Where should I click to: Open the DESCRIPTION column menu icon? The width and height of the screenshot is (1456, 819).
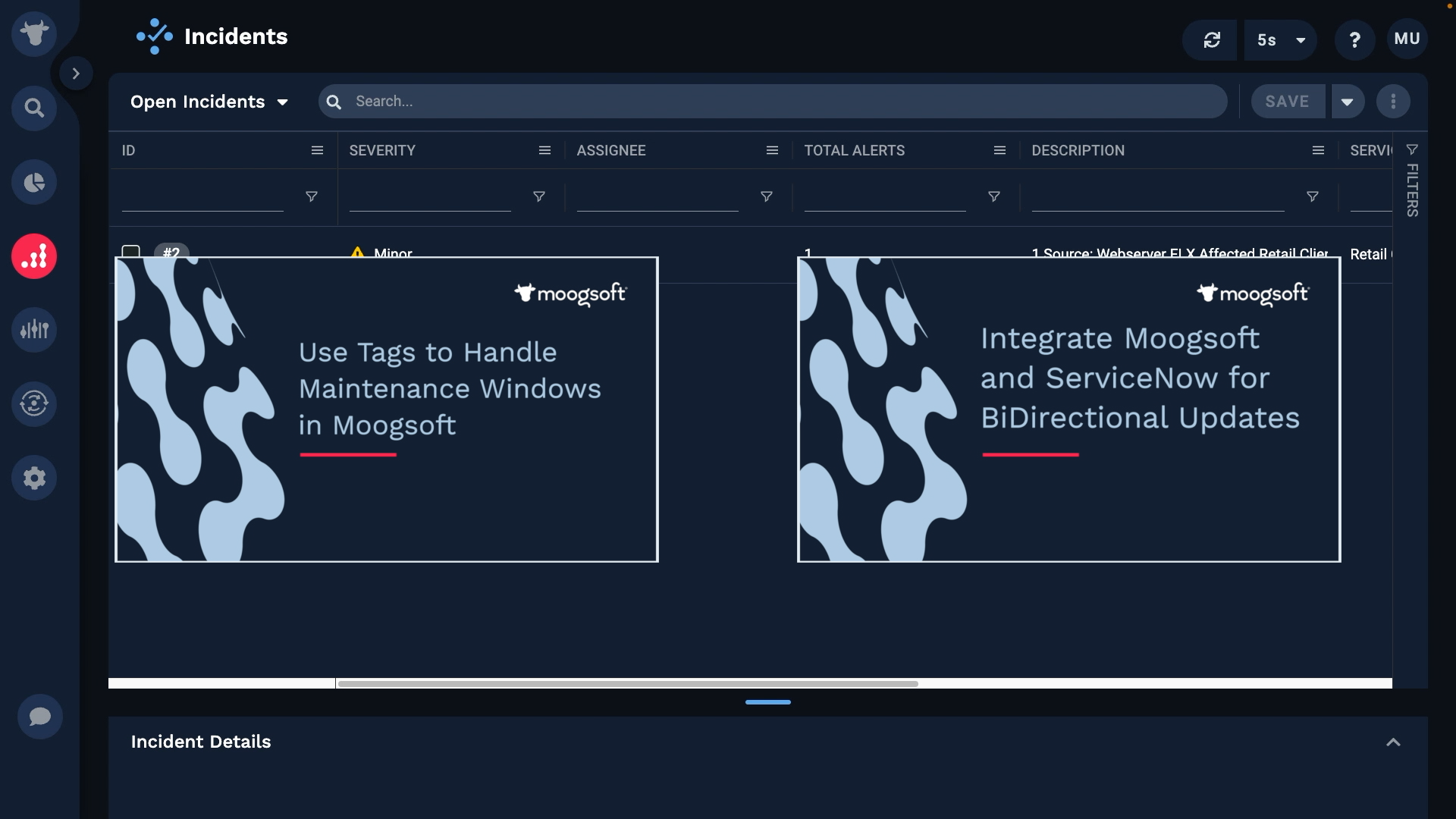1318,150
